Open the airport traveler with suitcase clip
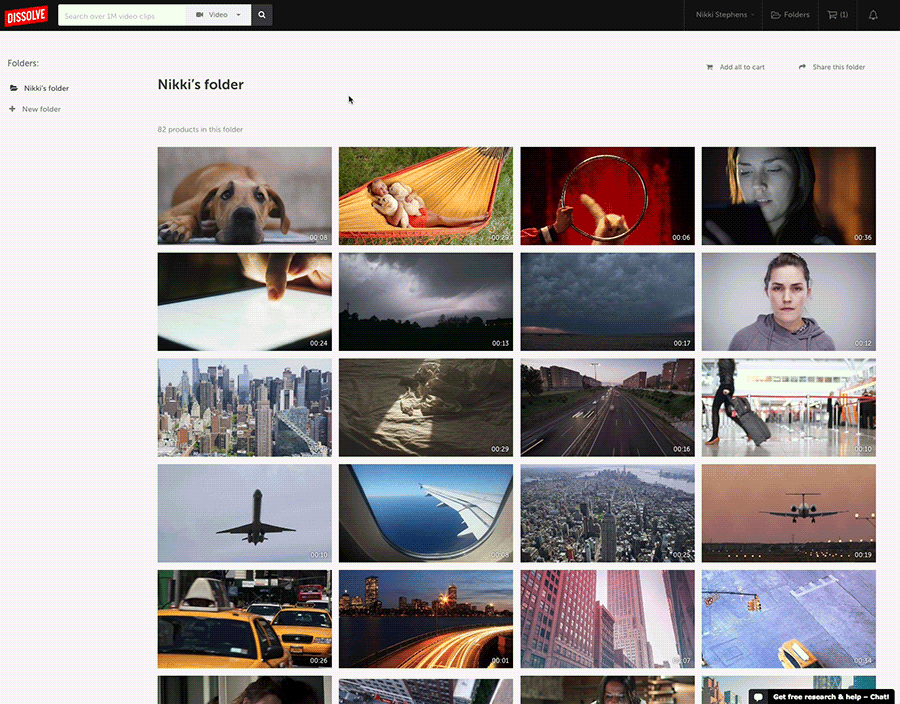This screenshot has height=704, width=900. coord(789,407)
